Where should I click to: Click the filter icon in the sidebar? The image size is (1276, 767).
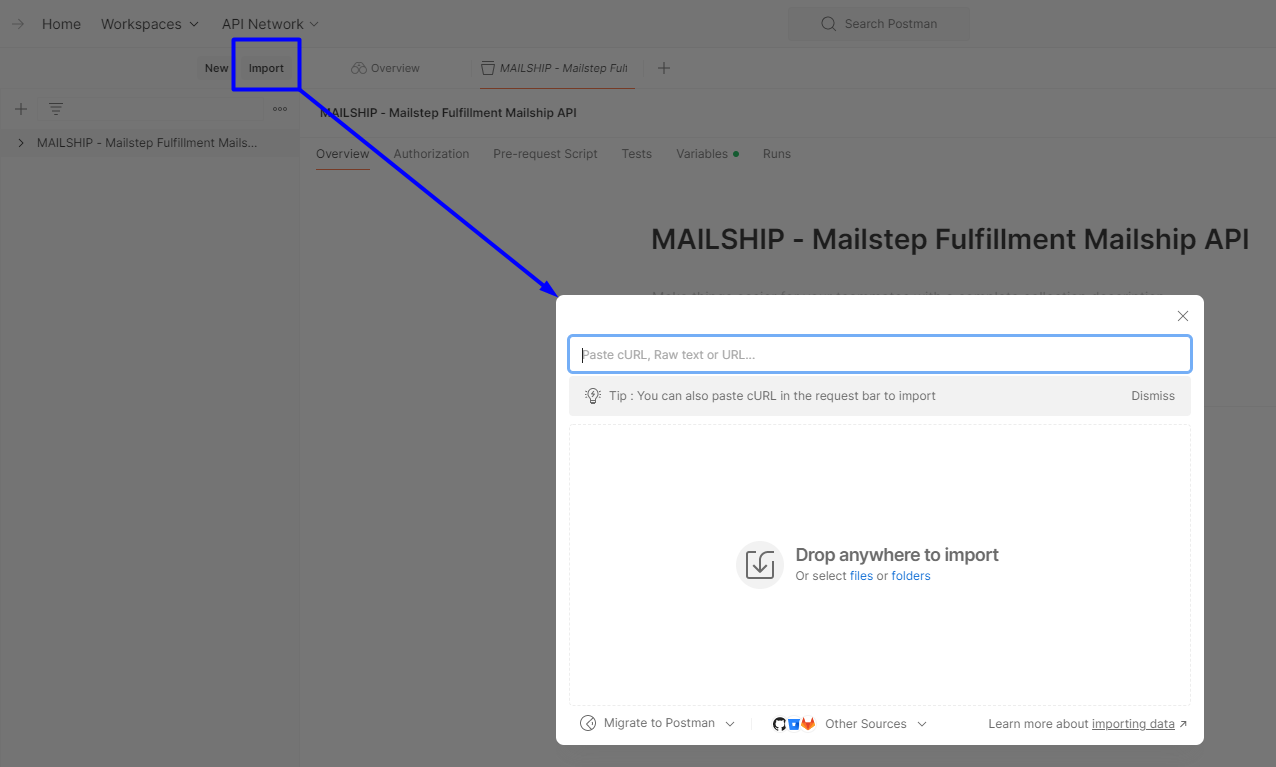(x=56, y=109)
